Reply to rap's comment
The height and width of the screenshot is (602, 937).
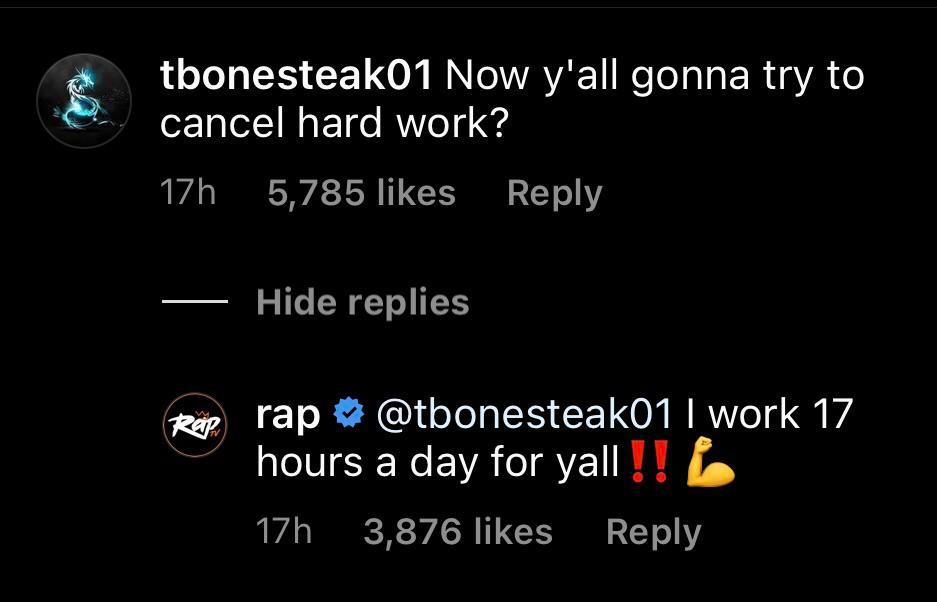click(x=655, y=531)
